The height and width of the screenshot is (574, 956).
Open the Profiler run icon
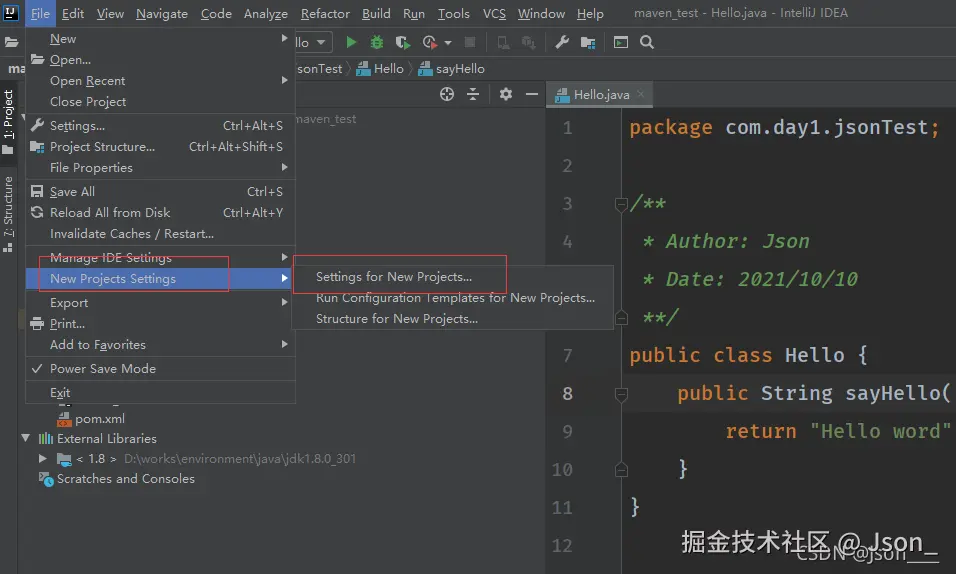[x=430, y=42]
